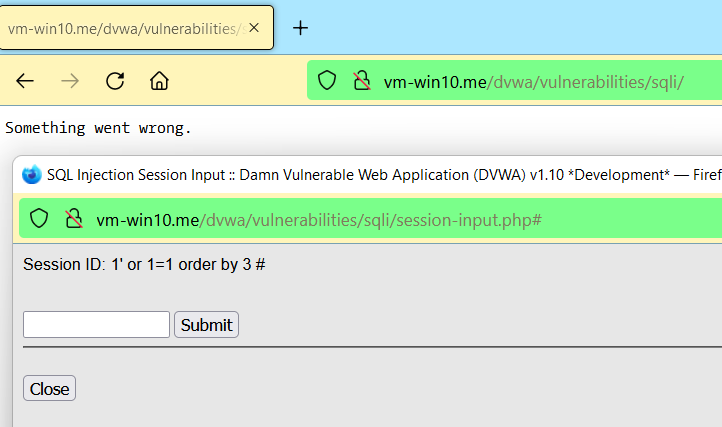Click the shield icon in main address bar
The image size is (722, 427).
click(x=327, y=80)
